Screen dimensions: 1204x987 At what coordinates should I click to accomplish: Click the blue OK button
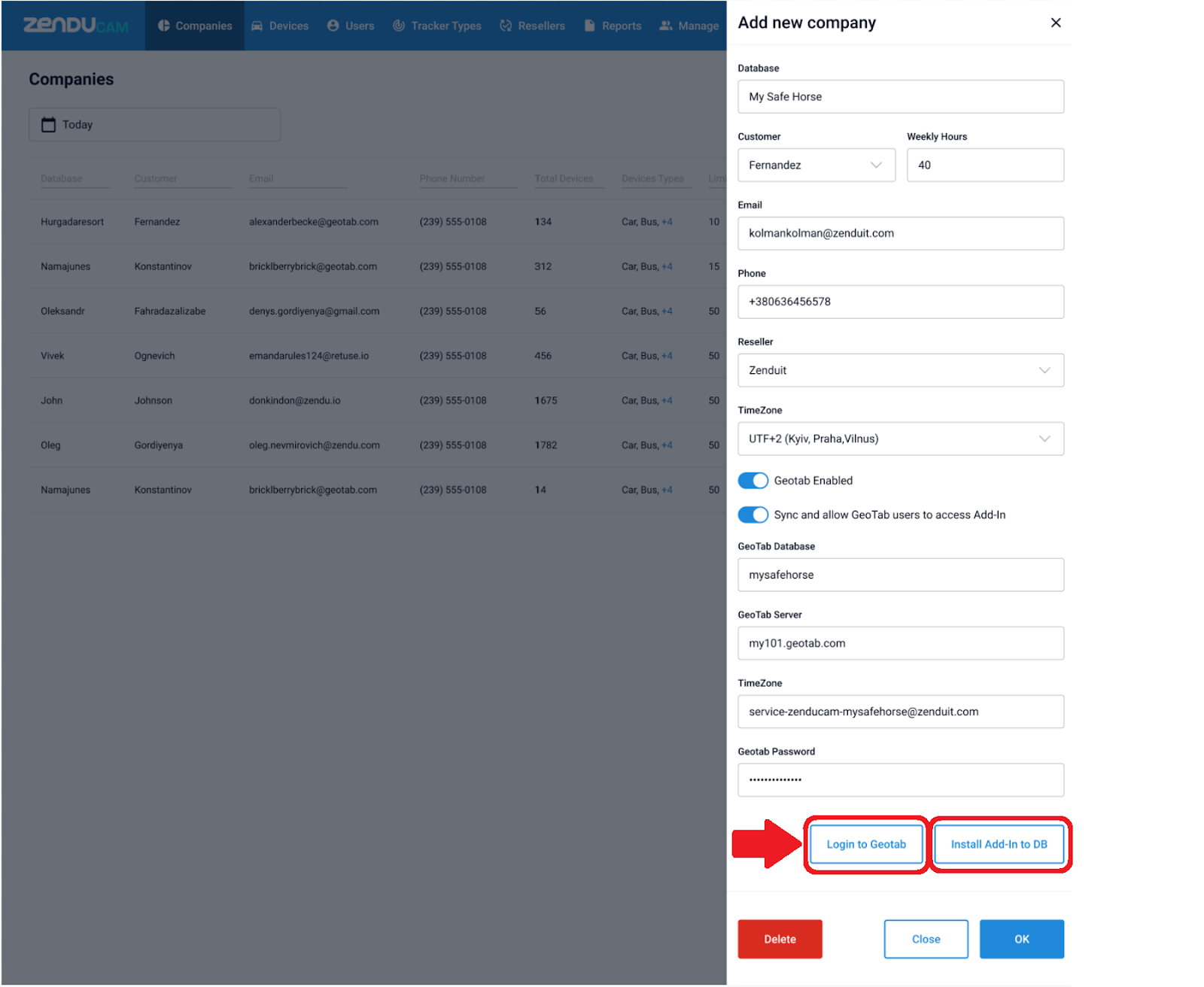coord(1022,939)
